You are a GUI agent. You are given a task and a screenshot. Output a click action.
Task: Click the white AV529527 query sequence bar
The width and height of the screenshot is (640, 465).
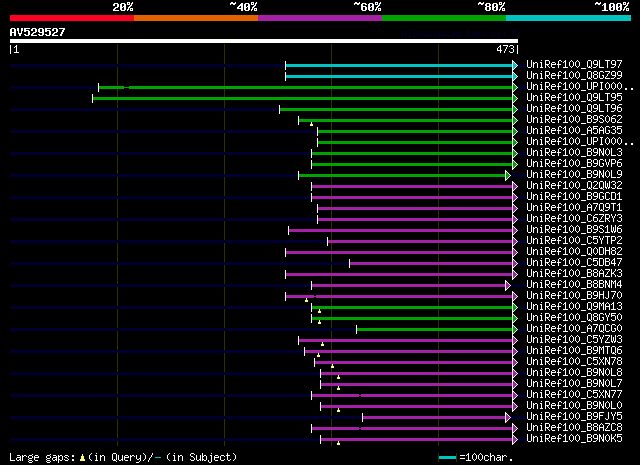264,41
